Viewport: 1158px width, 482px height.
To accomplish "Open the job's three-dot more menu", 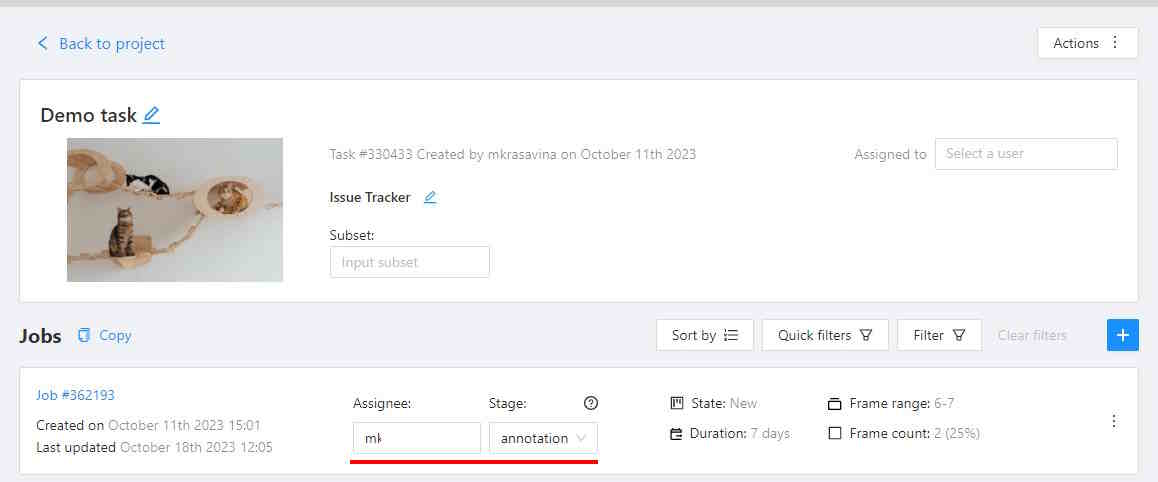I will coord(1114,421).
